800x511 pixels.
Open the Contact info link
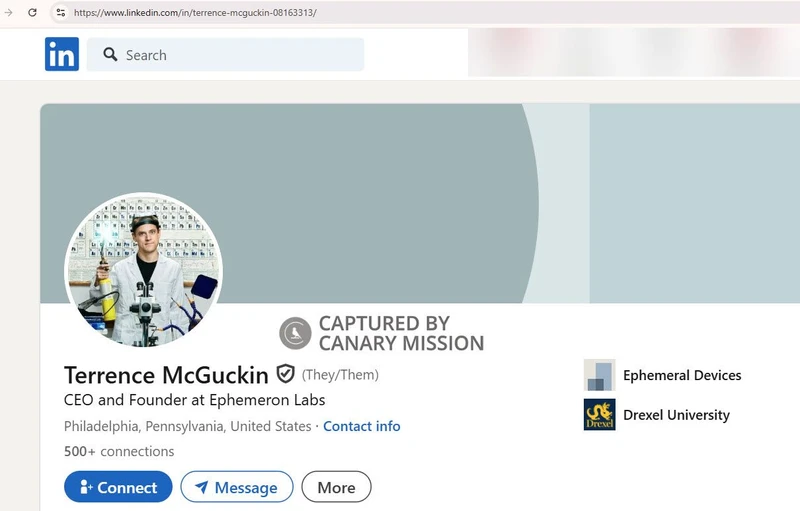click(x=362, y=426)
